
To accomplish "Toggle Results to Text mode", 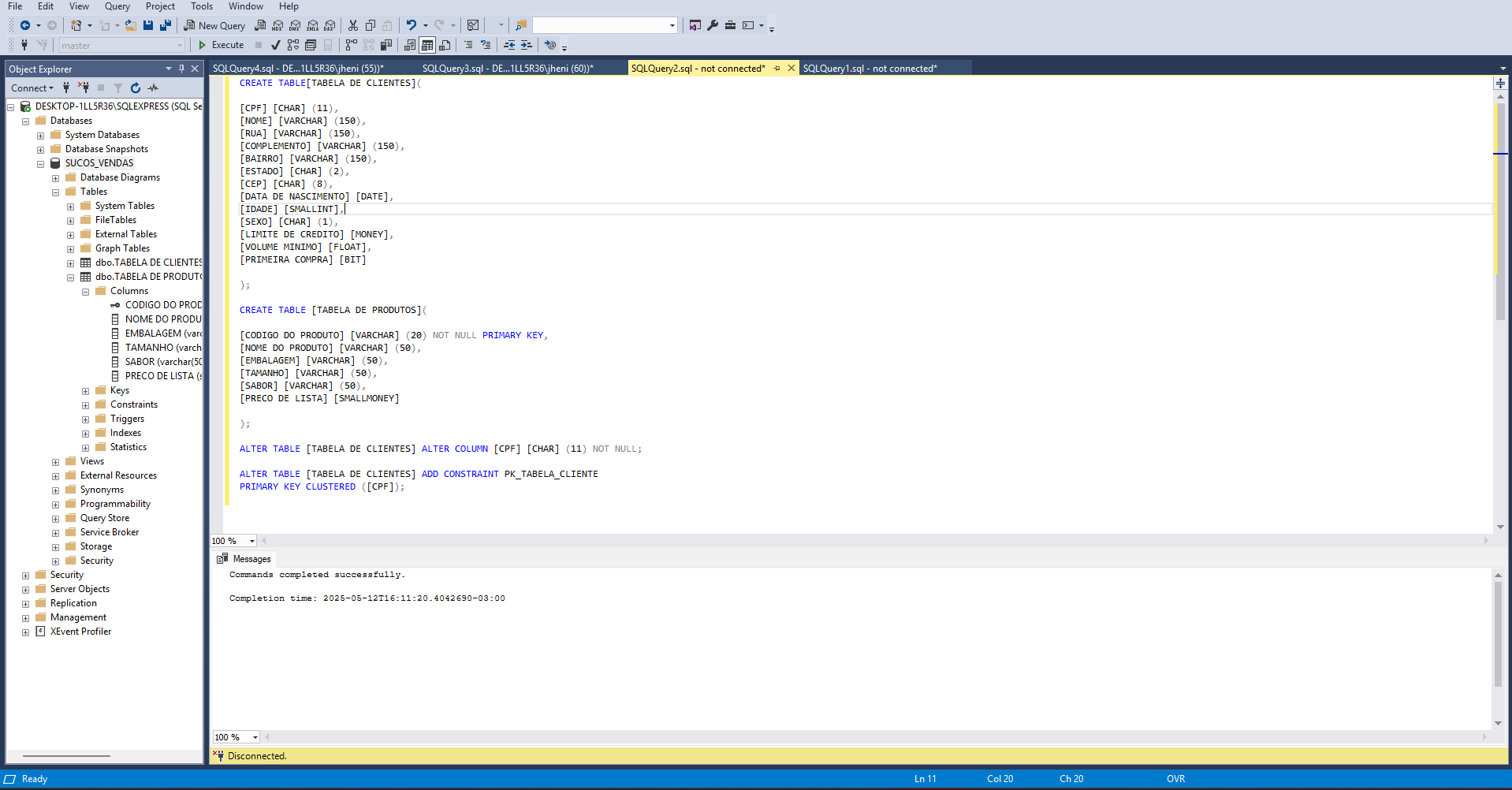I will tap(410, 45).
